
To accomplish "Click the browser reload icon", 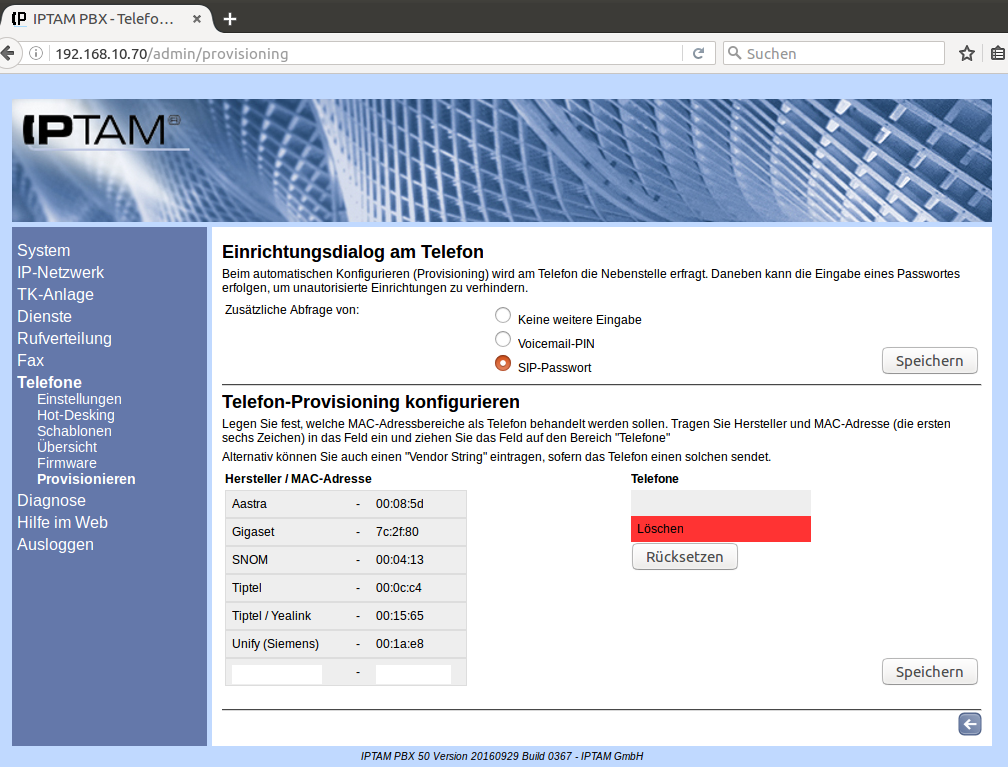I will click(x=699, y=54).
